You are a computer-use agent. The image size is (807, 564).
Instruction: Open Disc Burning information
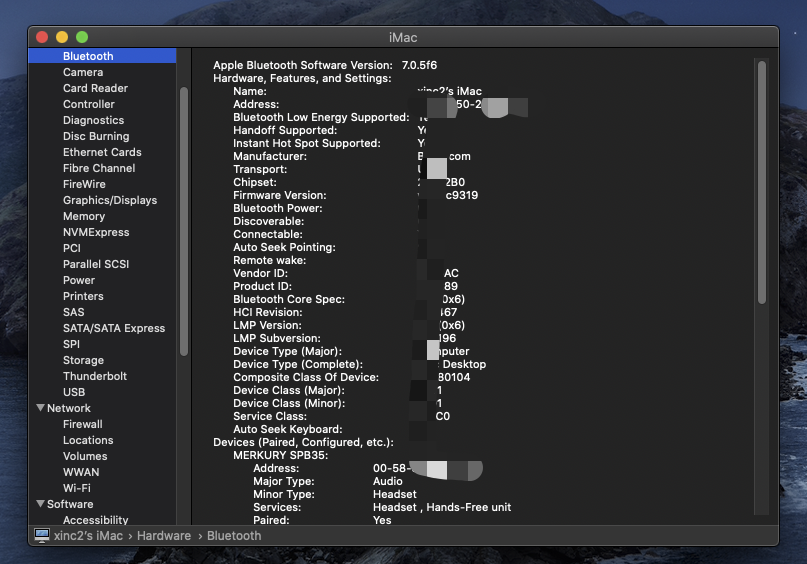pyautogui.click(x=96, y=136)
